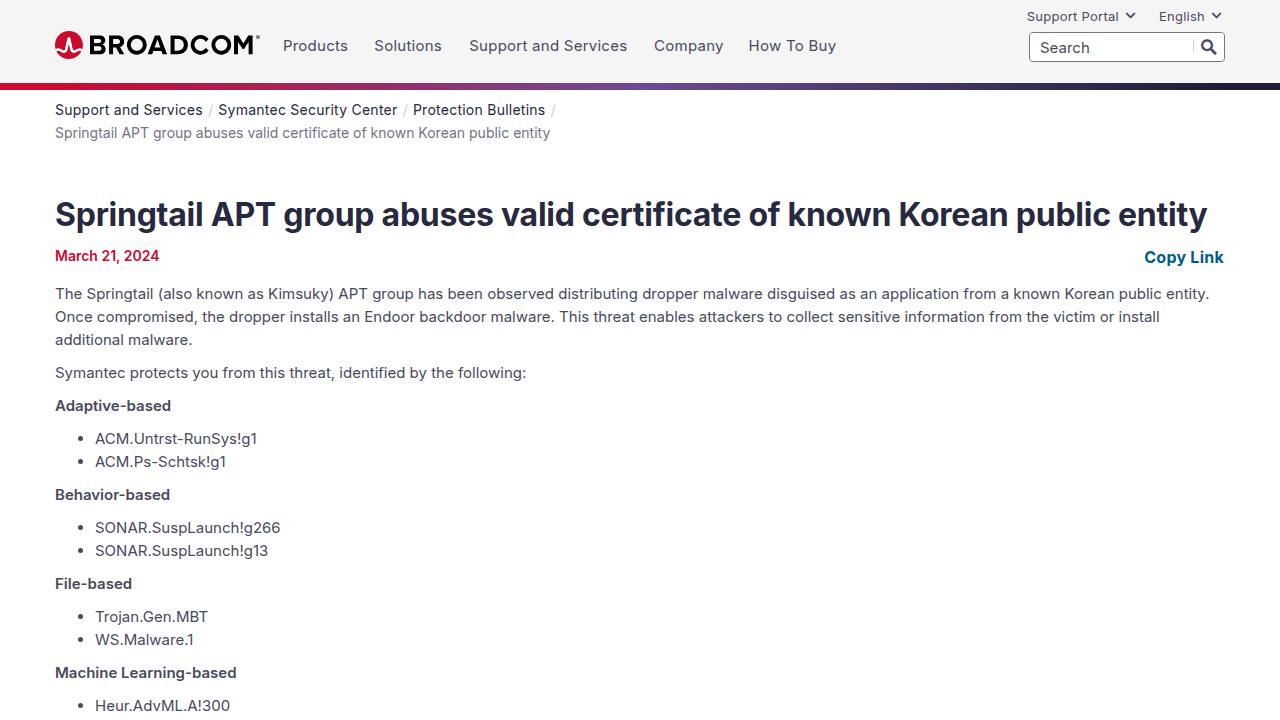Click the Adaptive-based heading

[113, 406]
